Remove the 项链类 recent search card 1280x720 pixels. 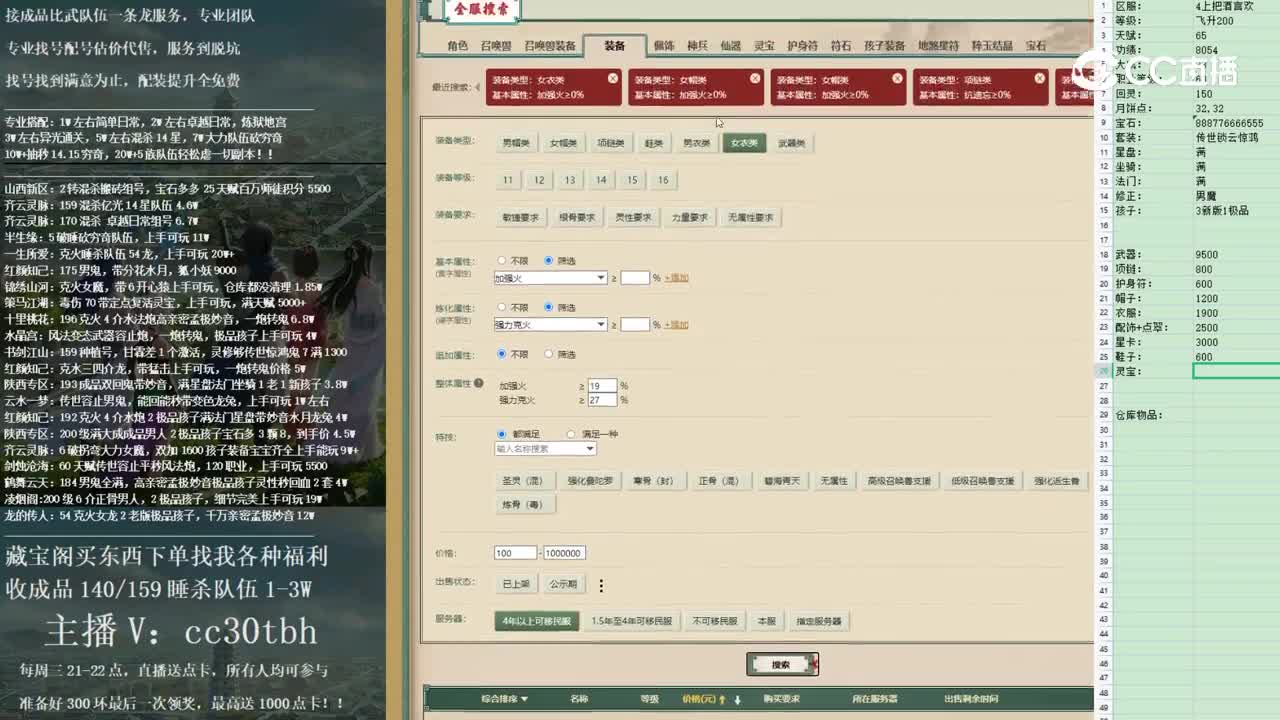coord(1039,78)
